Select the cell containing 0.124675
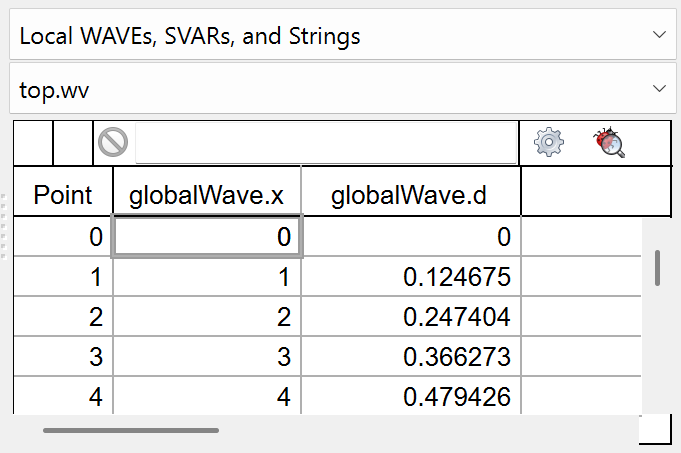The width and height of the screenshot is (681, 453). (410, 277)
